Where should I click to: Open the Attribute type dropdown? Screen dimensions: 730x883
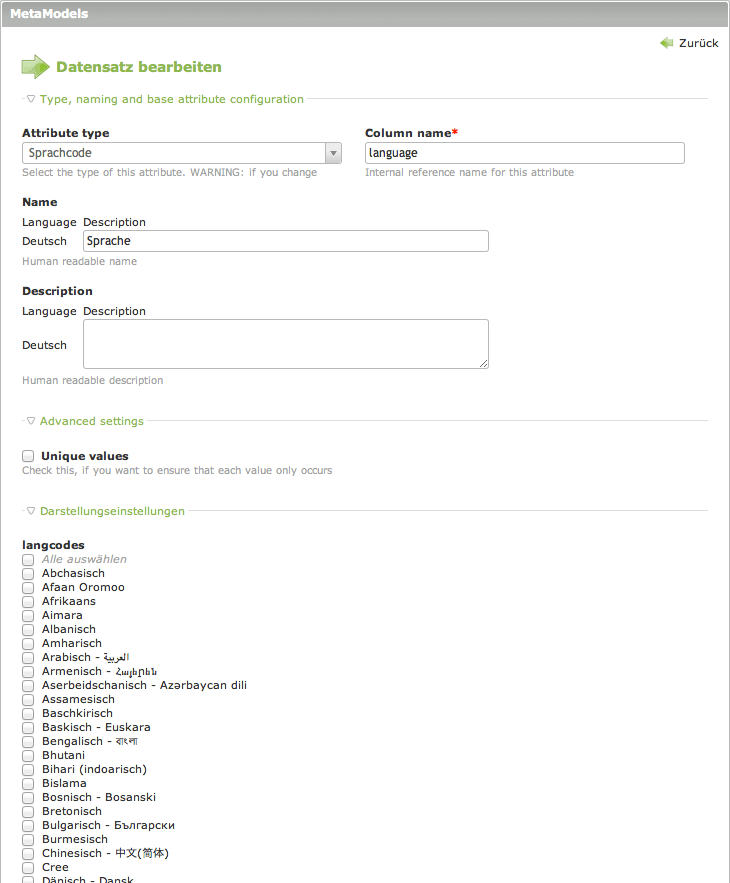182,153
